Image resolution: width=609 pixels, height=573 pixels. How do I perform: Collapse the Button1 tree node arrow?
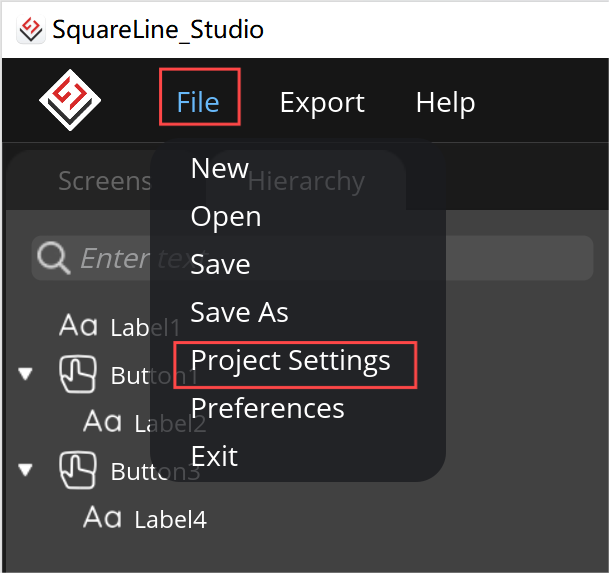[x=26, y=374]
